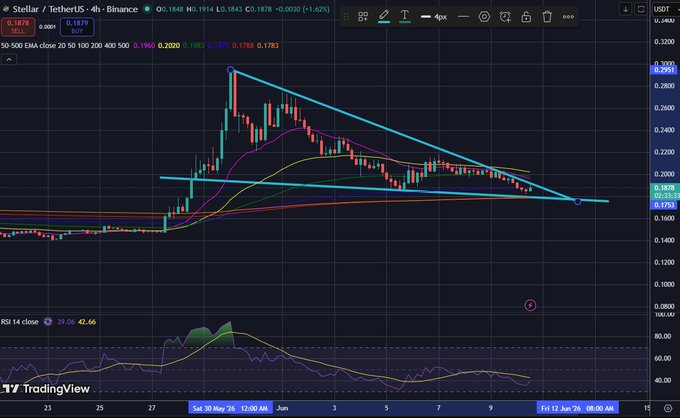Delete the drawing with trash icon
This screenshot has height=418, width=680.
[547, 17]
